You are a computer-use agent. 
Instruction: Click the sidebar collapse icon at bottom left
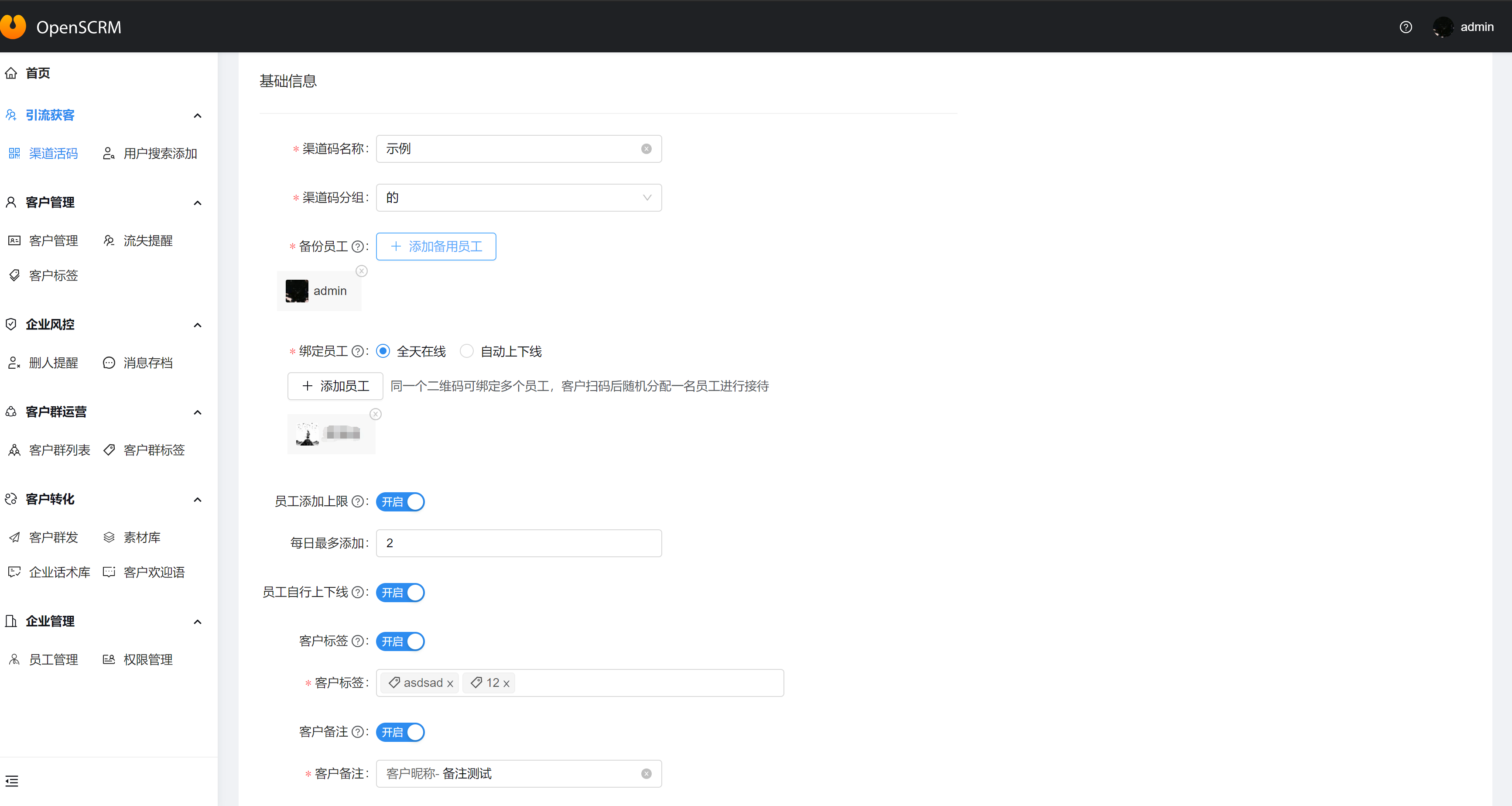pyautogui.click(x=12, y=781)
